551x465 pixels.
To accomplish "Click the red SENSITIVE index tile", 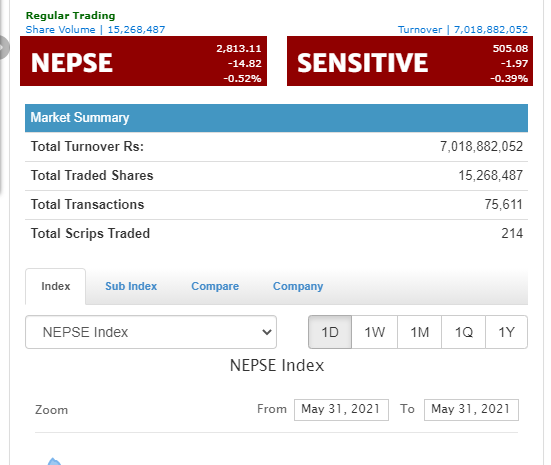I will coord(410,61).
